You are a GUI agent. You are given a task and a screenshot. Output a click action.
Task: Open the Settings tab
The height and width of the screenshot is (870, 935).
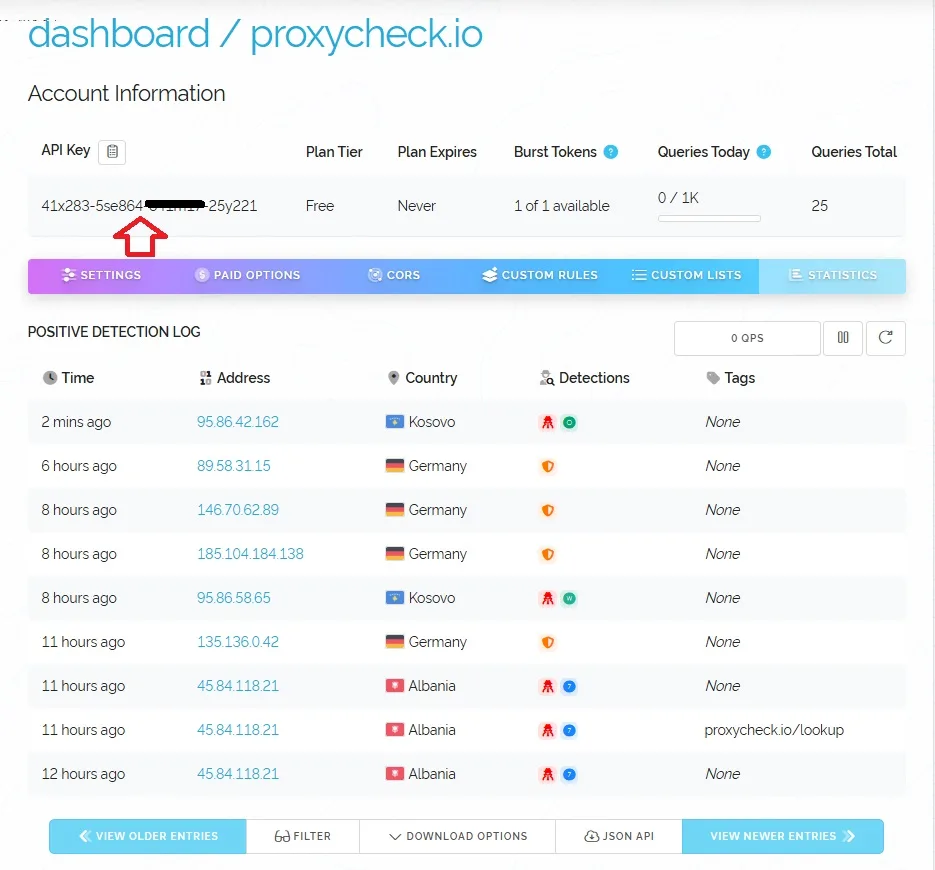[101, 275]
